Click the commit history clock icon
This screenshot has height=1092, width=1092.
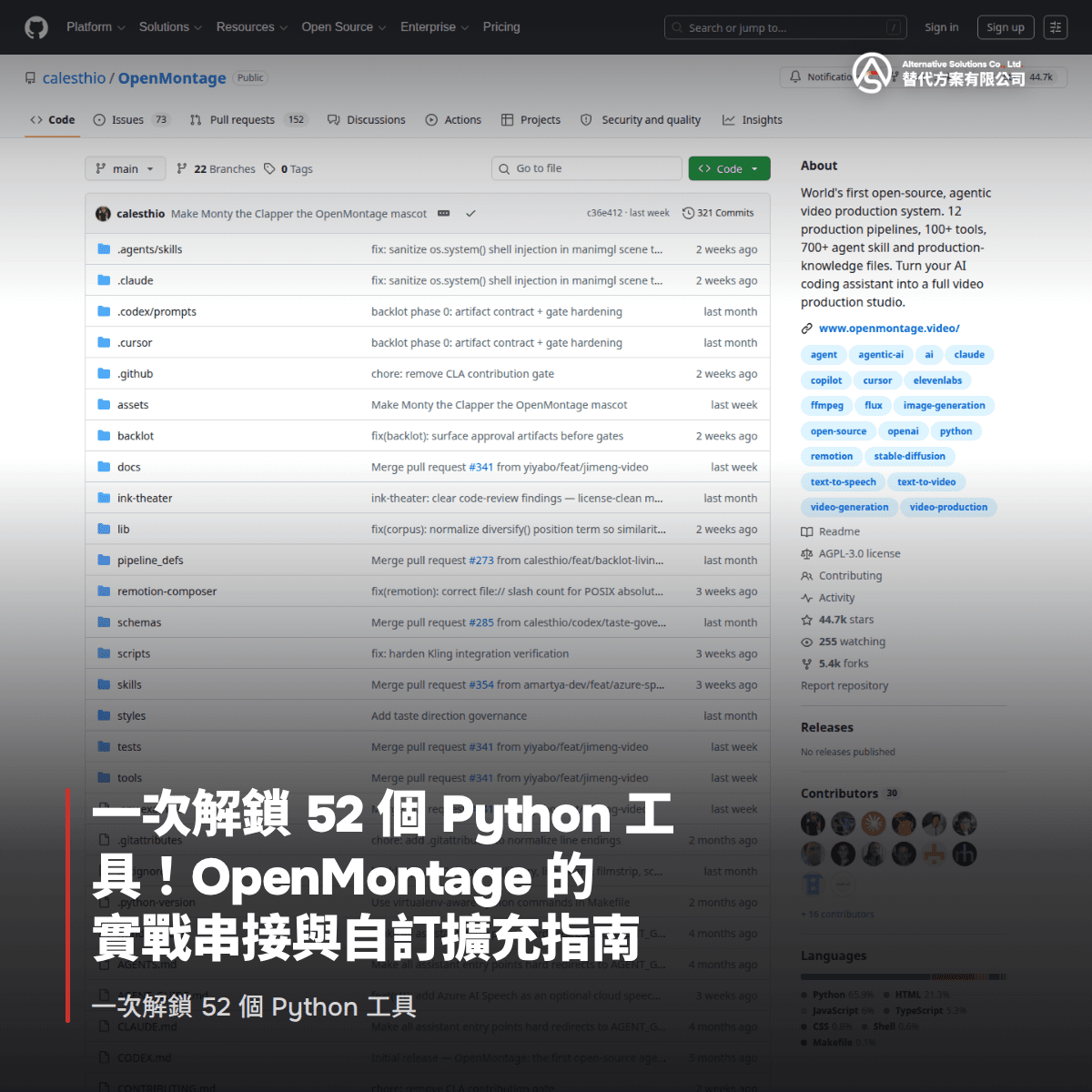(x=688, y=213)
